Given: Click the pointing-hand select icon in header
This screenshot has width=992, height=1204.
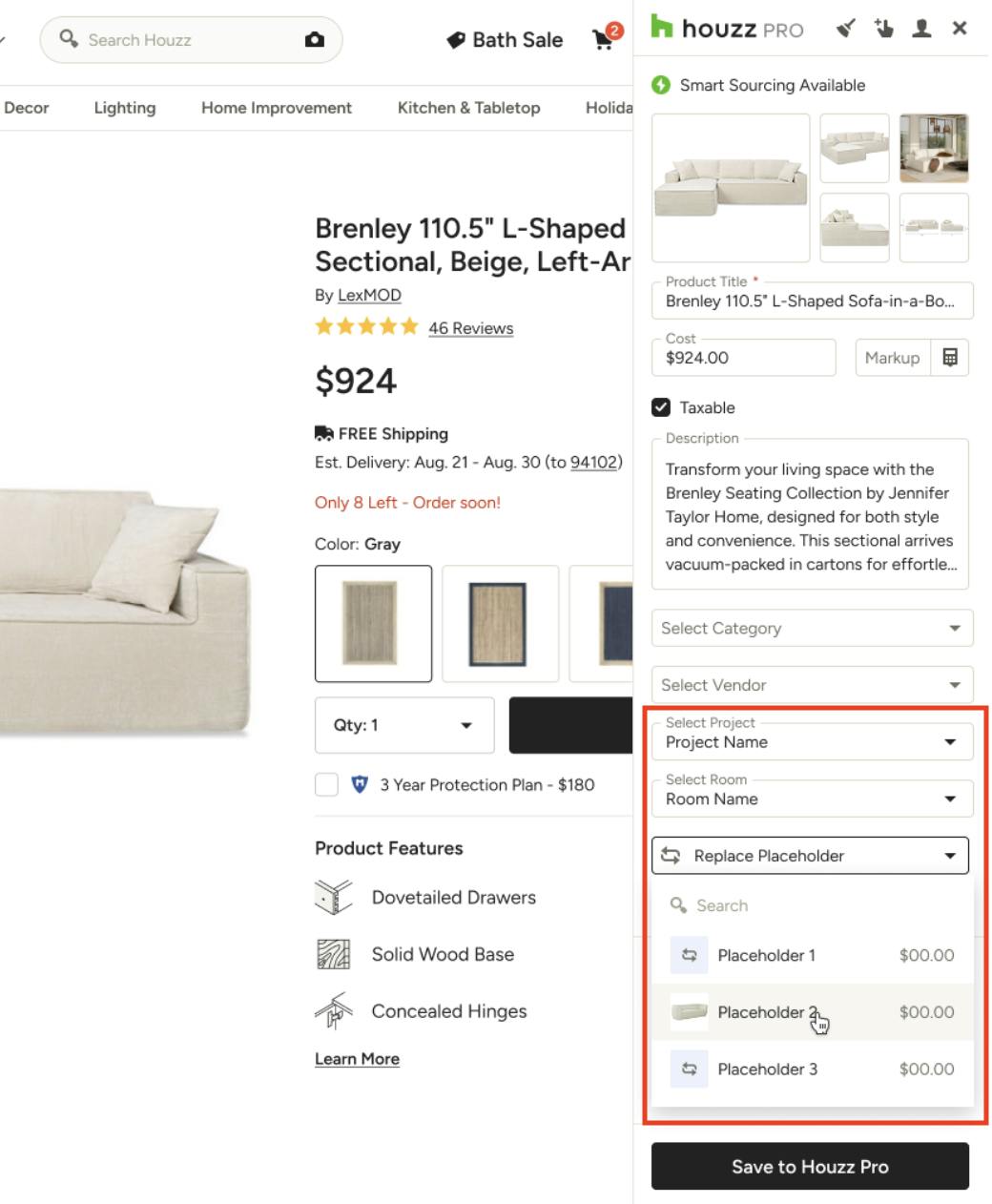Looking at the screenshot, I should (884, 29).
